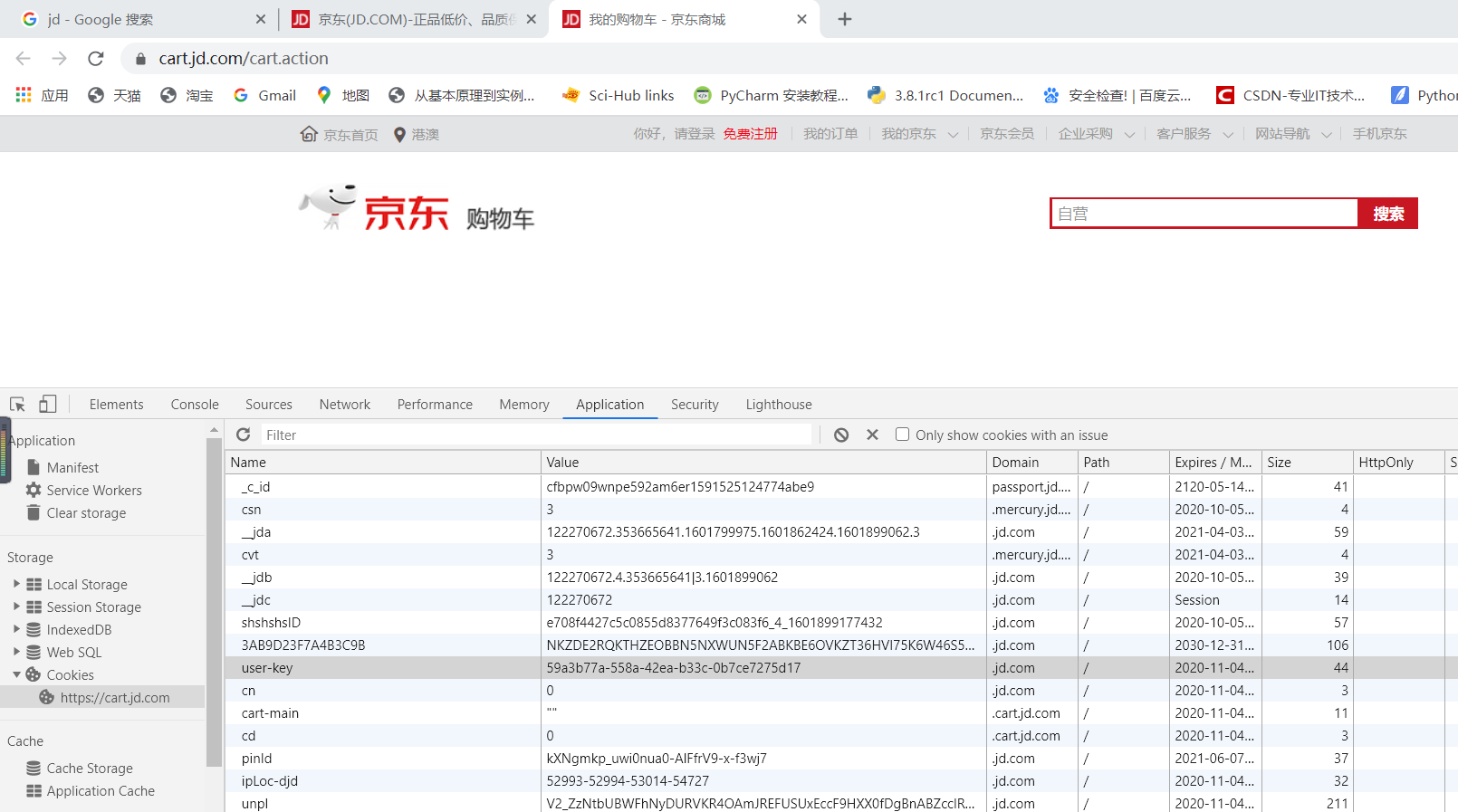Click the JD search input field
This screenshot has height=812, width=1458.
pos(1204,214)
